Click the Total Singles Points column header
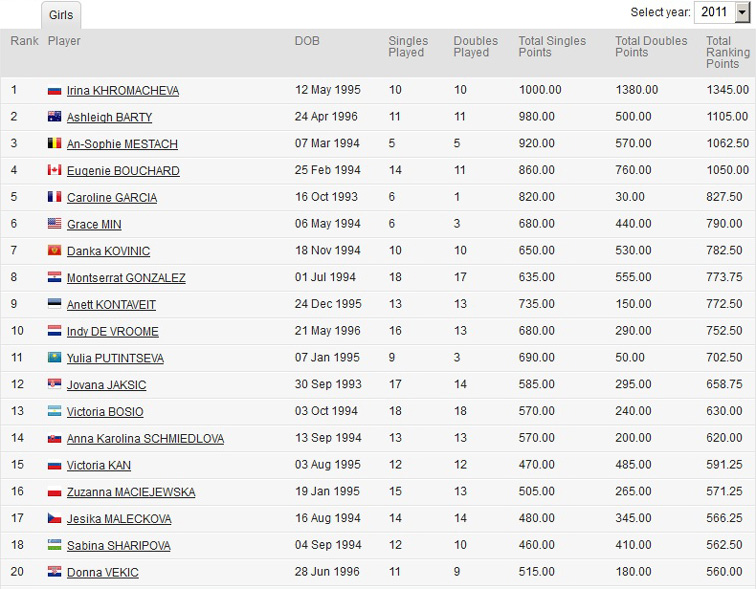Image resolution: width=756 pixels, height=589 pixels. click(x=551, y=47)
